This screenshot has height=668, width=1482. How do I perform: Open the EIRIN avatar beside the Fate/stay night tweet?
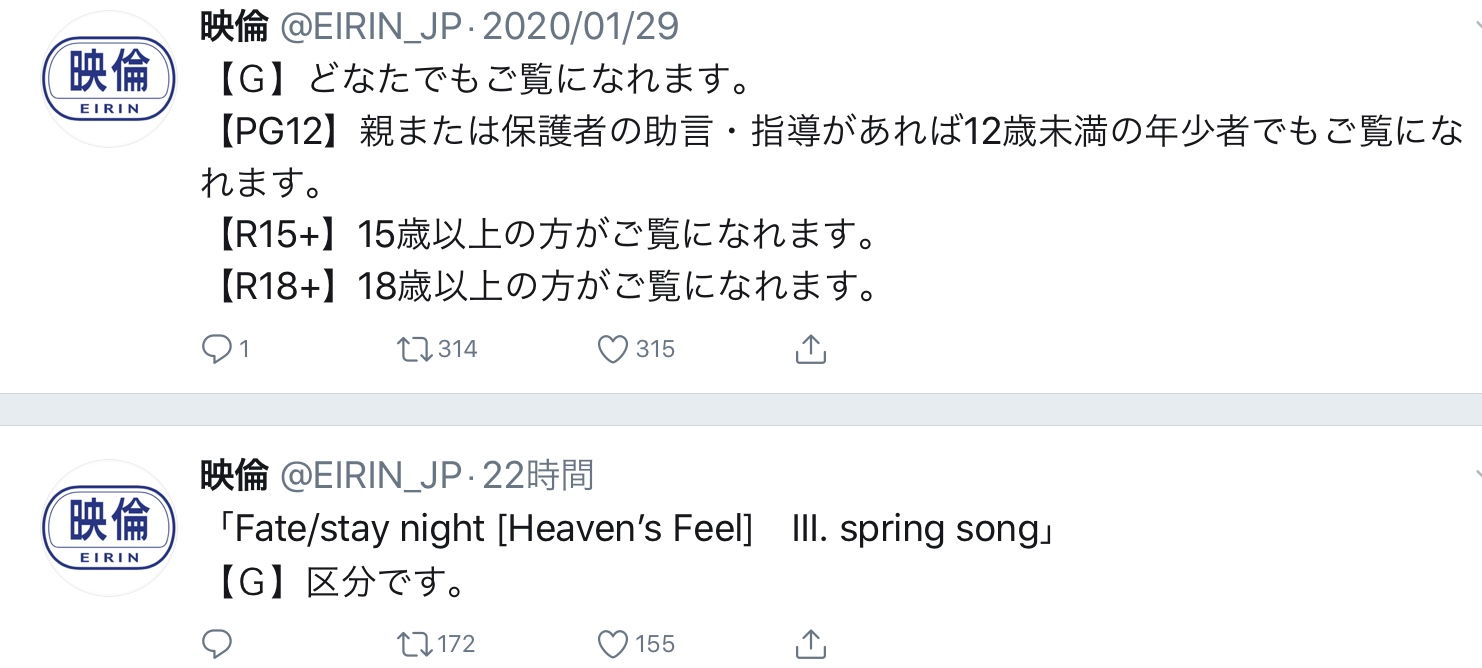coord(108,527)
